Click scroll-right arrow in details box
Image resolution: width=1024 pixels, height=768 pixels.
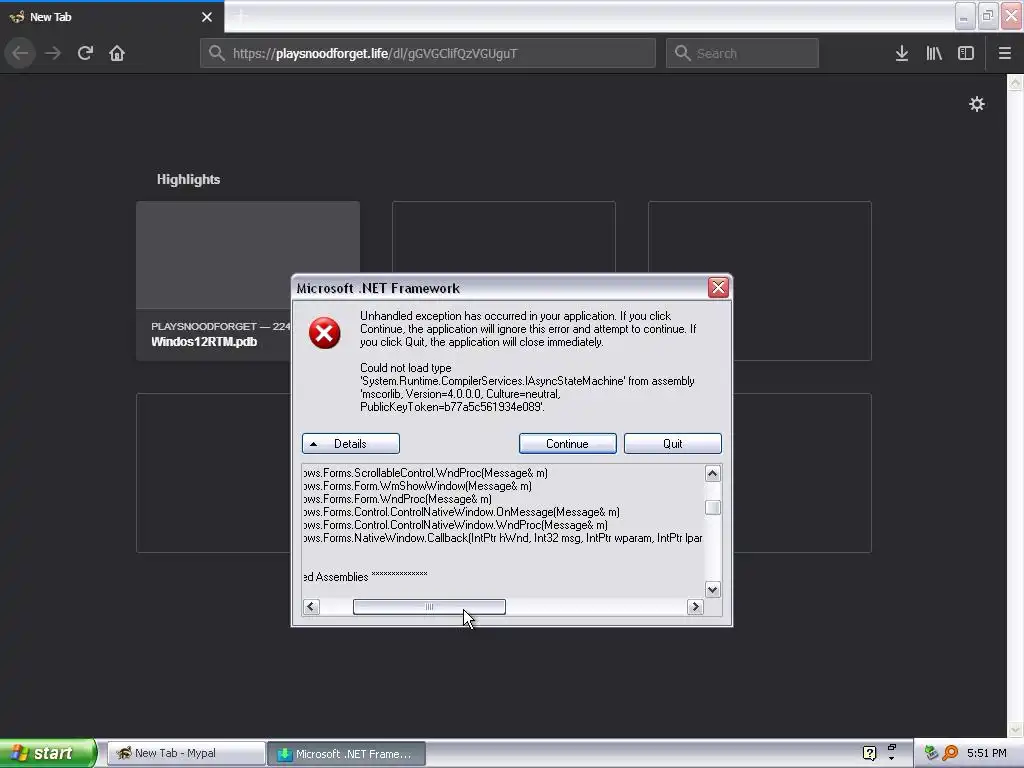click(695, 607)
